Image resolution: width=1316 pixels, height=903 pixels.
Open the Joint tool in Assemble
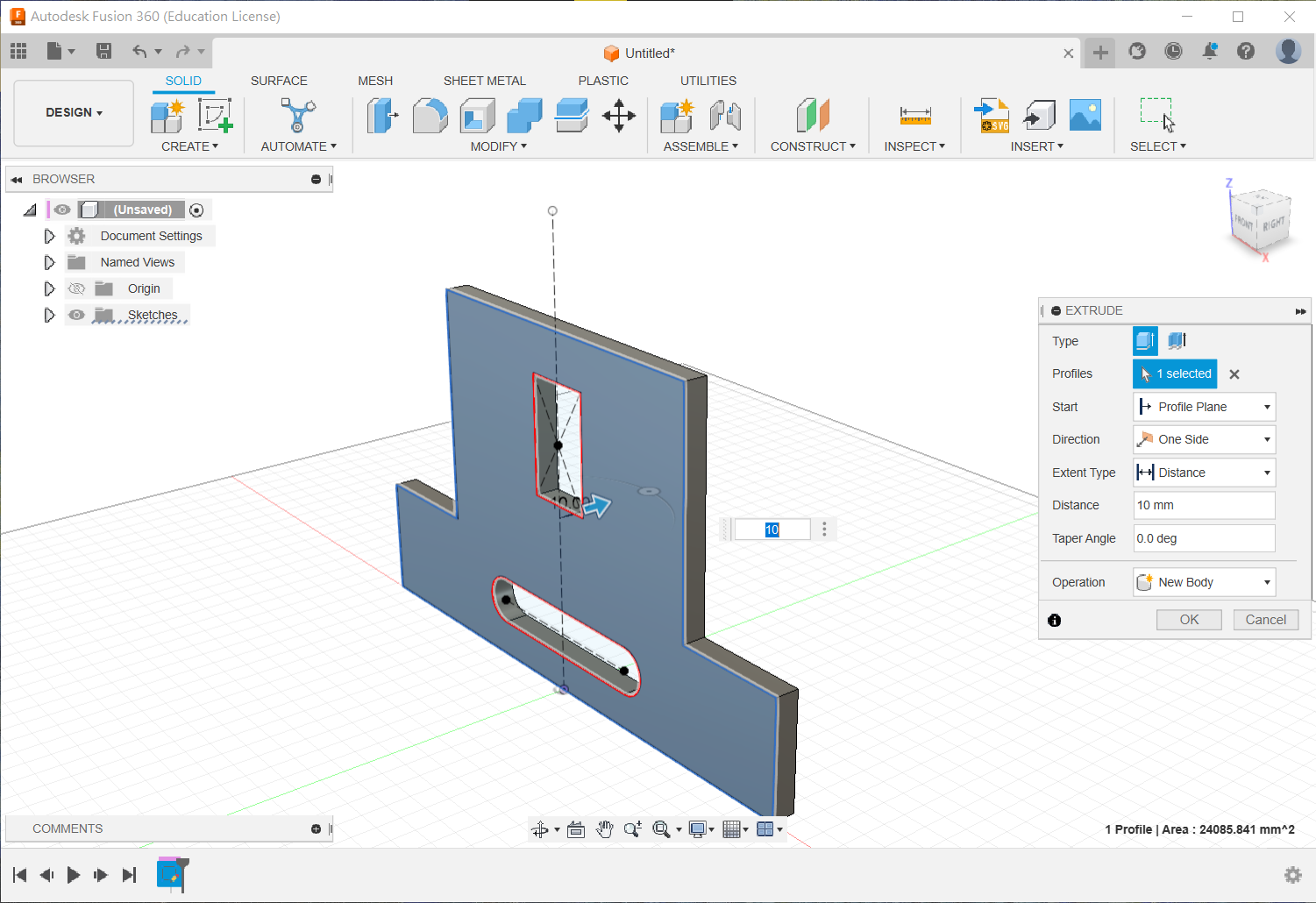coord(725,116)
